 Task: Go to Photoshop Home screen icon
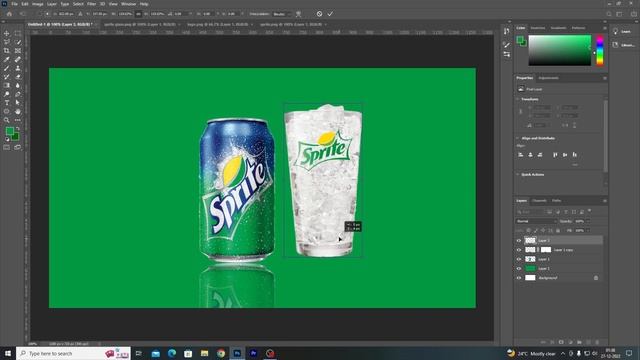9,14
